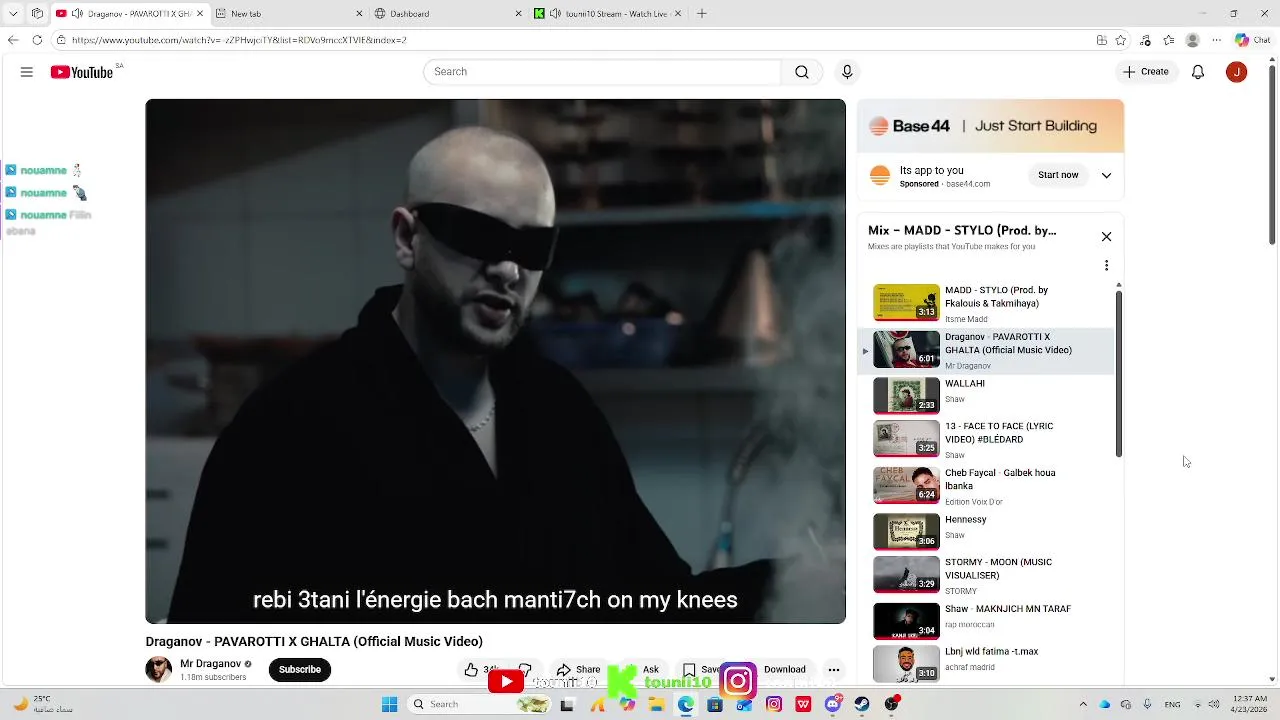Mute the Draganov YouTube tab audio
Image resolution: width=1280 pixels, height=720 pixels.
(77, 13)
